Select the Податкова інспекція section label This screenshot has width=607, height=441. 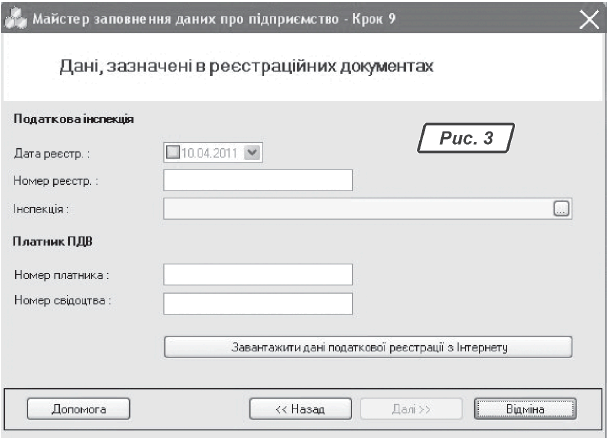tap(74, 119)
